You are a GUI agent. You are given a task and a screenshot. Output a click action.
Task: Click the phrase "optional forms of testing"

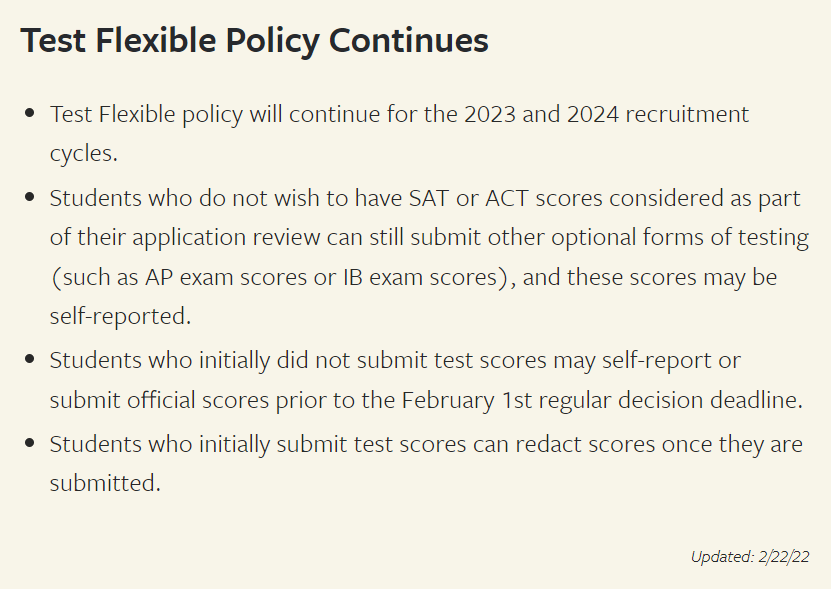689,238
